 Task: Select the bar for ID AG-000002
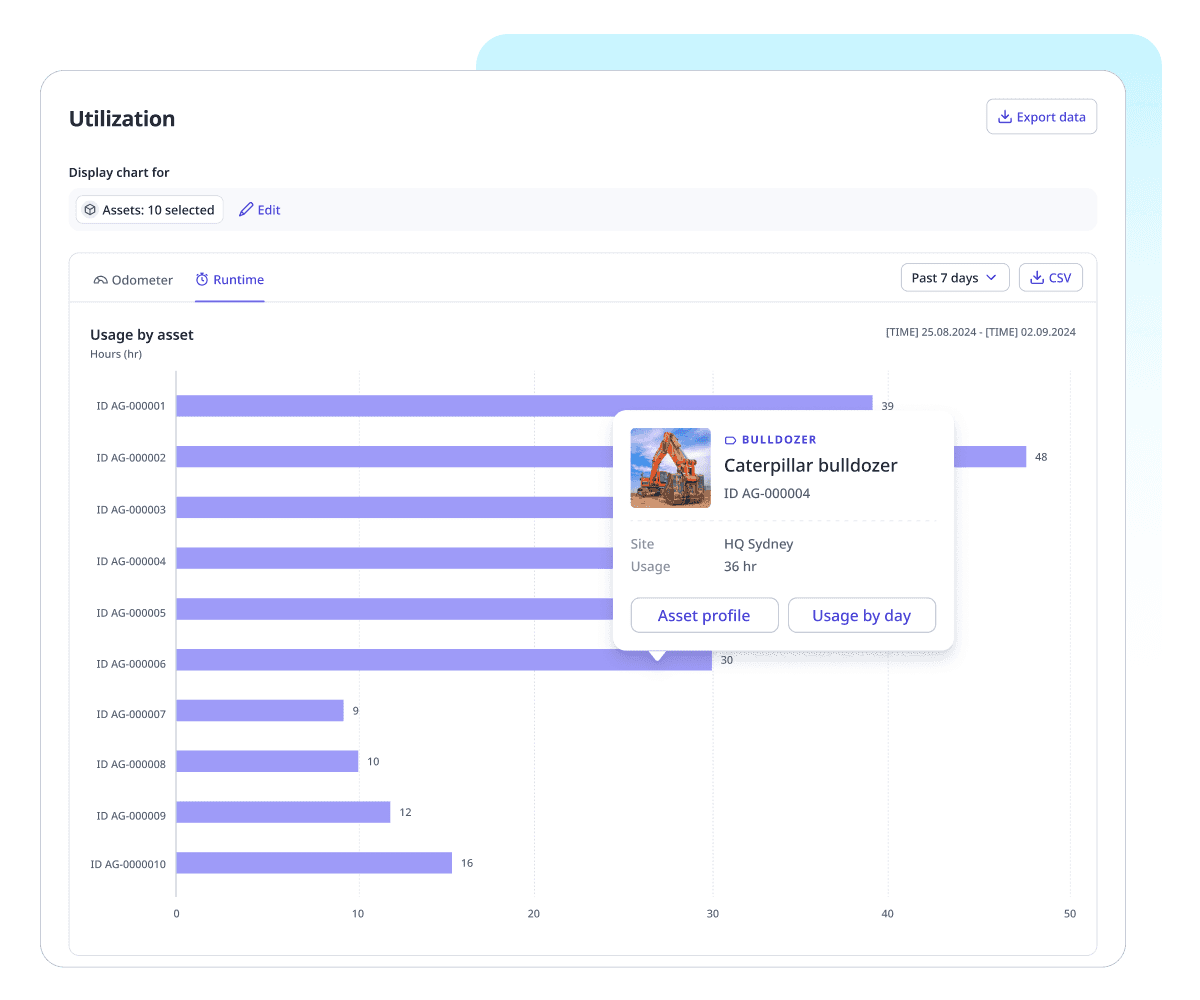pyautogui.click(x=400, y=457)
